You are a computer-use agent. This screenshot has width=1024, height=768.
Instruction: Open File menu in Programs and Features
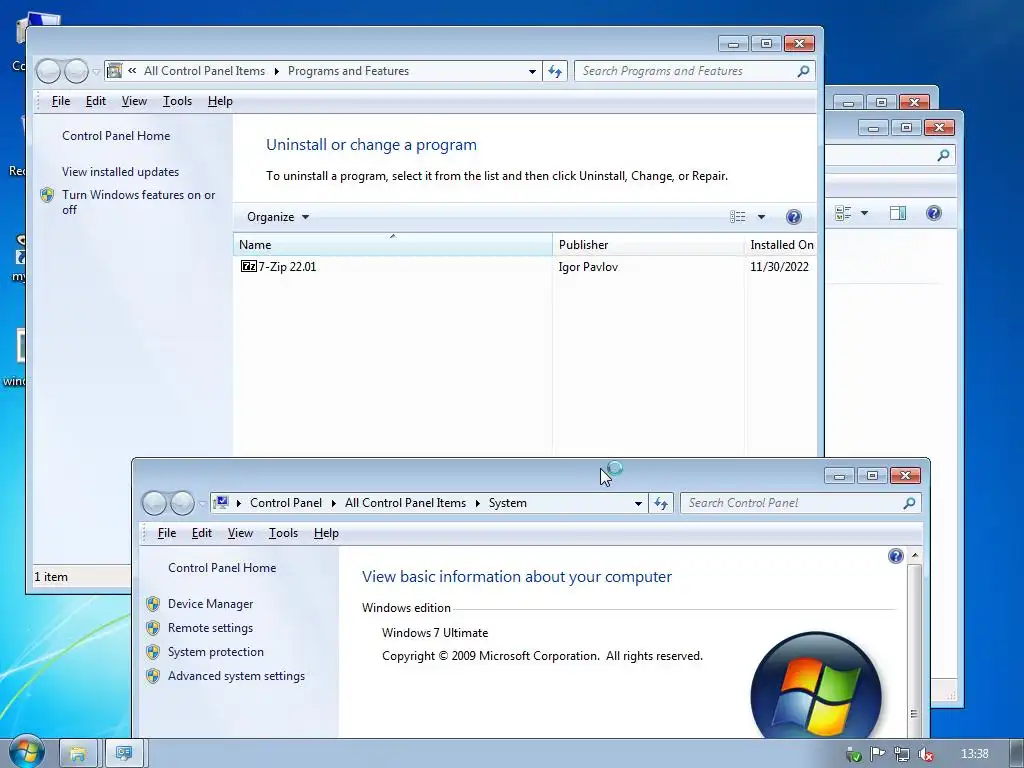click(x=61, y=101)
